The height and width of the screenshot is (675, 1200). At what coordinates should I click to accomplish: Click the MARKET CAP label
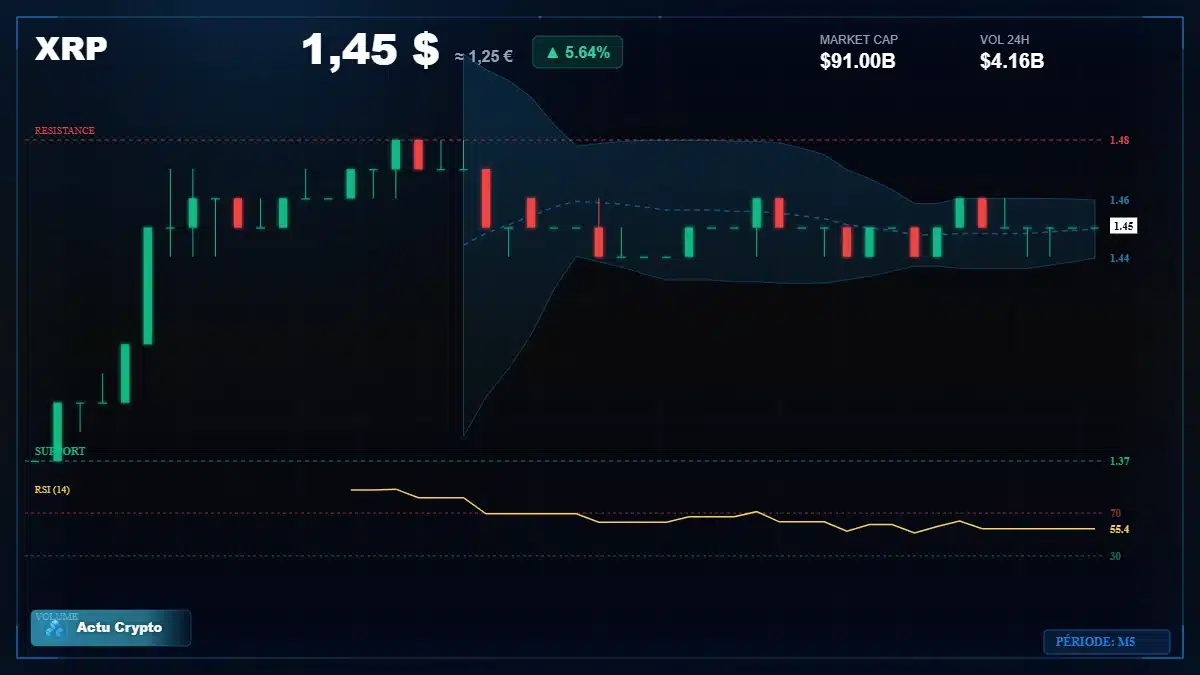pyautogui.click(x=859, y=40)
